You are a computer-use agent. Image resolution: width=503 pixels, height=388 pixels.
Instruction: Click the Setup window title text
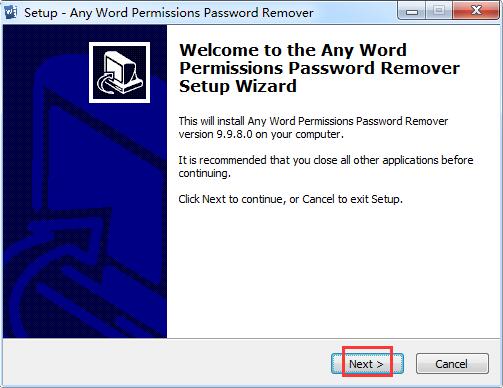click(169, 13)
